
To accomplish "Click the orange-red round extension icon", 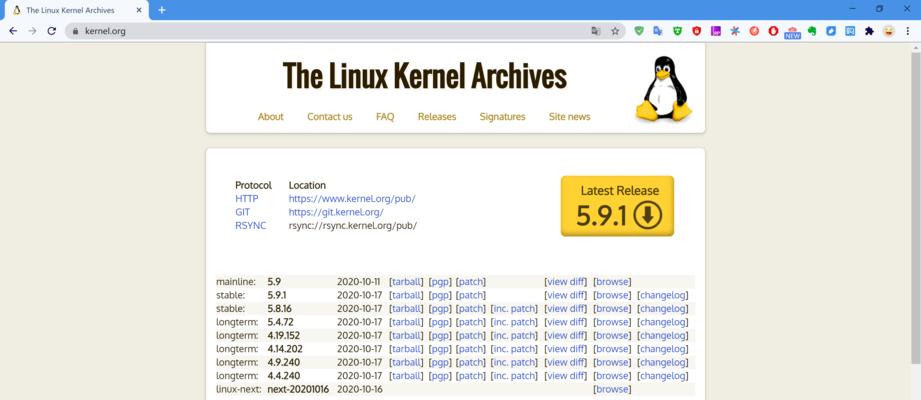I will (x=754, y=31).
